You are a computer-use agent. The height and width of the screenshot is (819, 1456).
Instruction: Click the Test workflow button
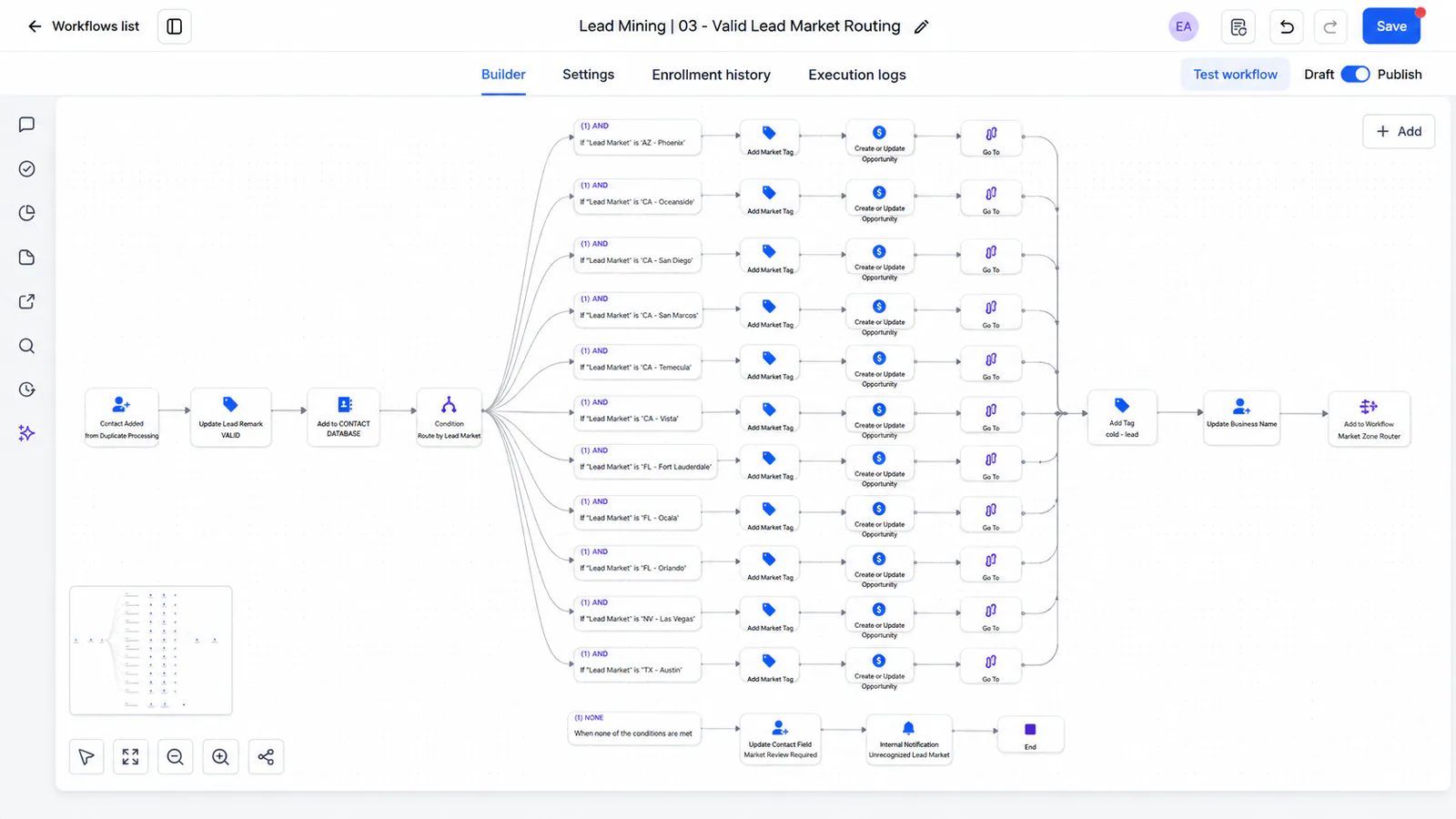point(1235,75)
